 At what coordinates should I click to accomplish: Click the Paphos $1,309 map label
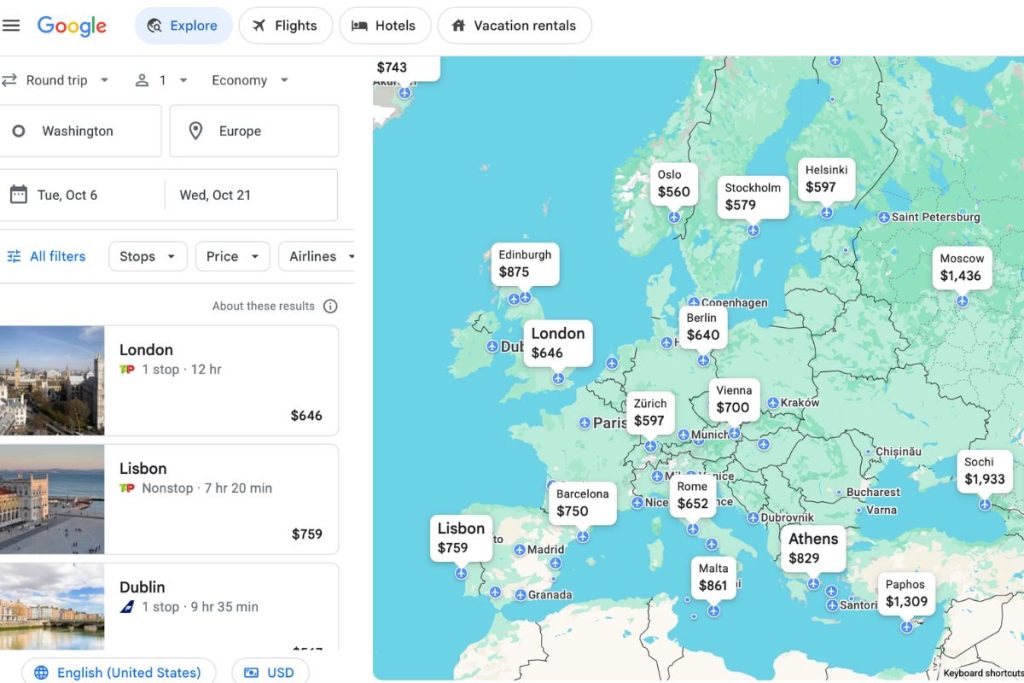pos(906,594)
